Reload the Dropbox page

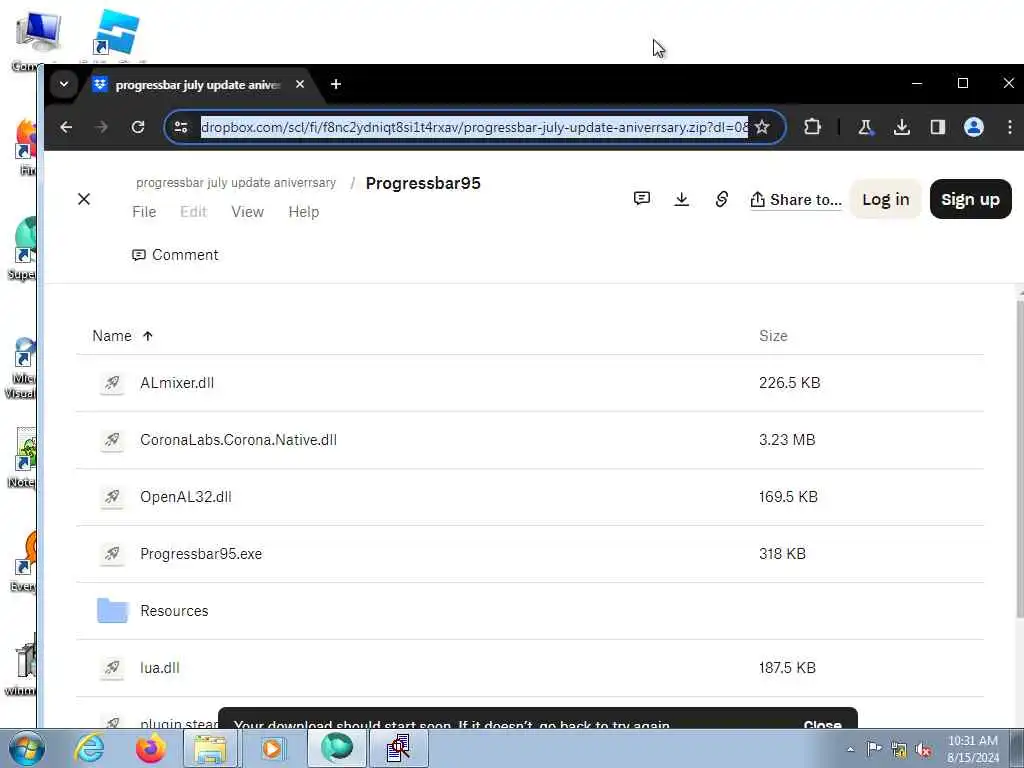tap(138, 127)
